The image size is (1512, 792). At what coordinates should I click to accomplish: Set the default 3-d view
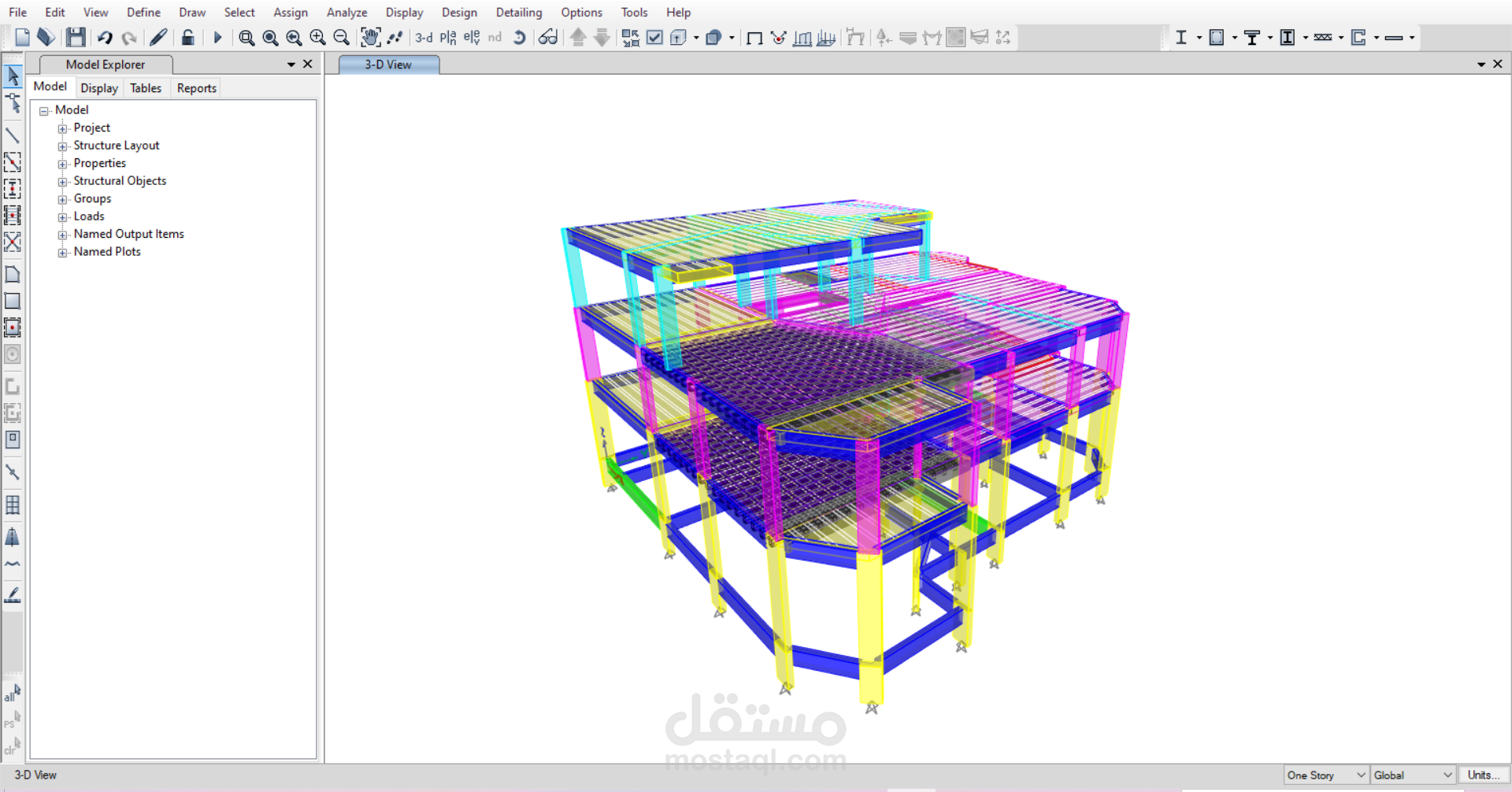[x=424, y=37]
